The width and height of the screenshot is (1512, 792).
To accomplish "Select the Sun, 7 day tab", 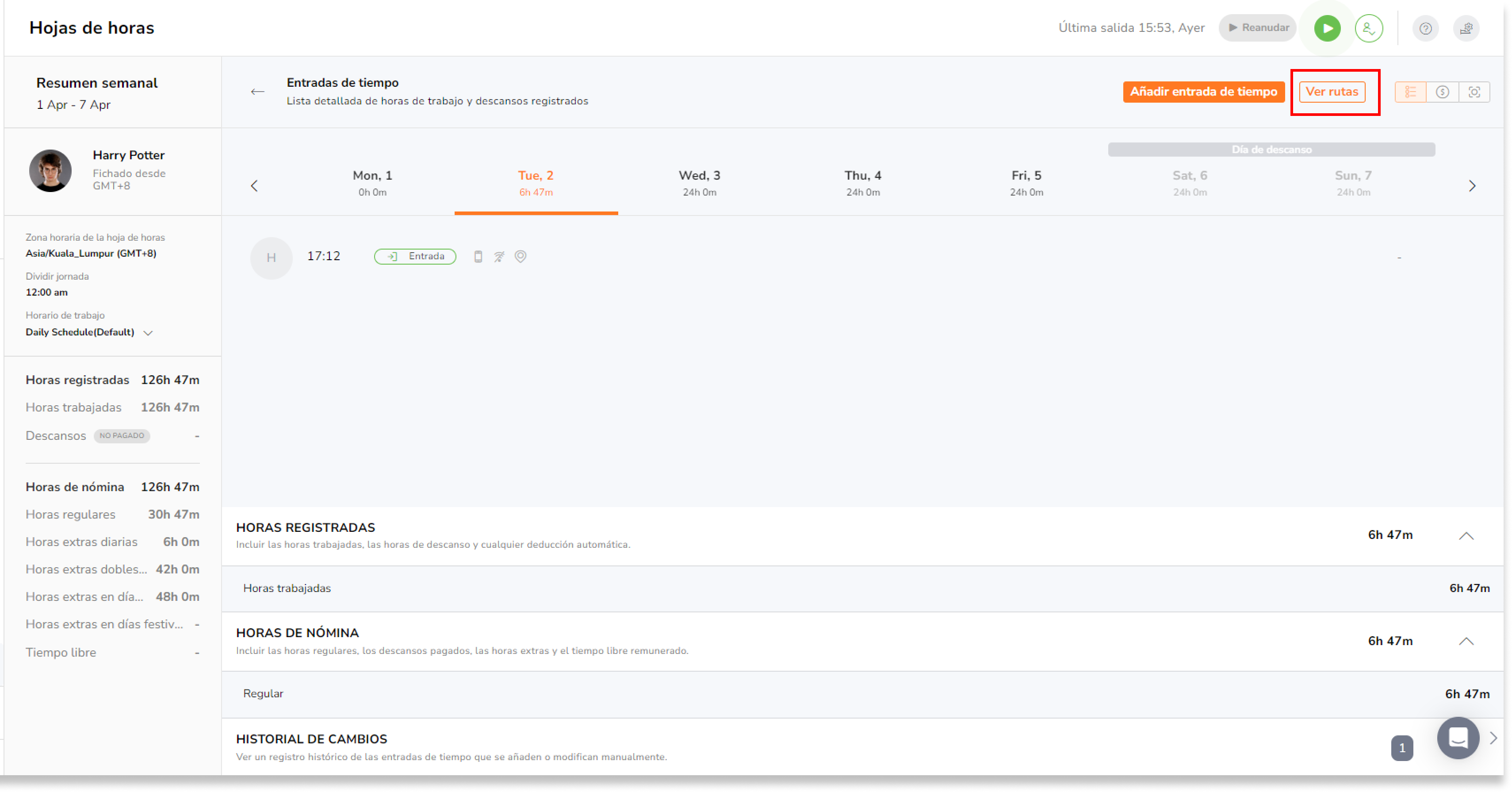I will 1353,183.
